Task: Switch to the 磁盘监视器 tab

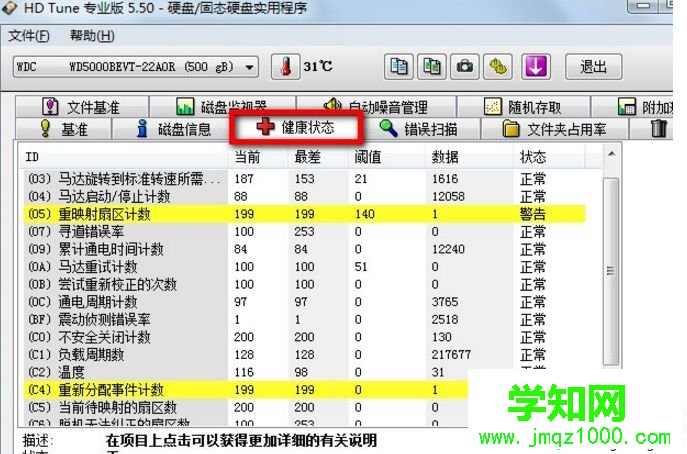Action: pos(222,107)
